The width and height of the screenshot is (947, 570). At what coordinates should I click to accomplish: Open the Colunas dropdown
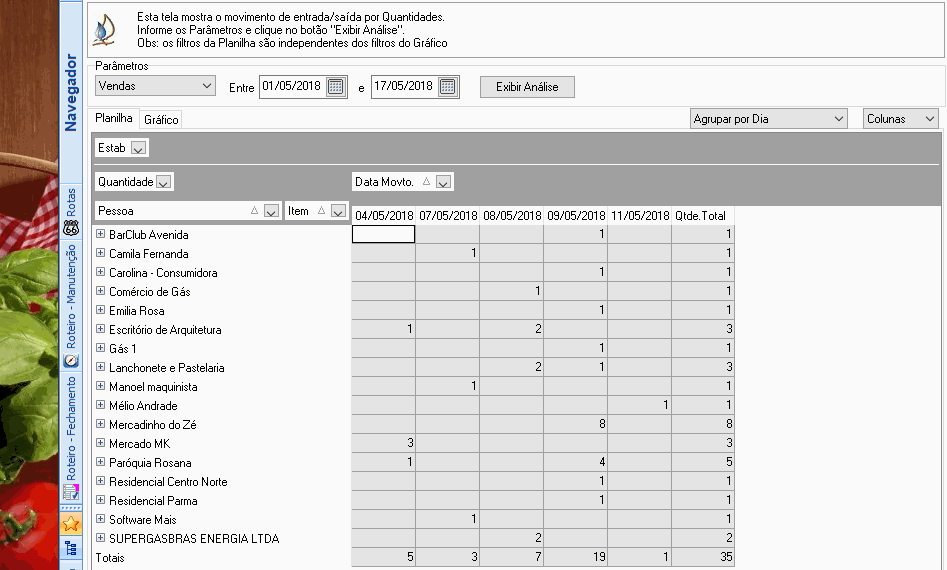pyautogui.click(x=900, y=119)
